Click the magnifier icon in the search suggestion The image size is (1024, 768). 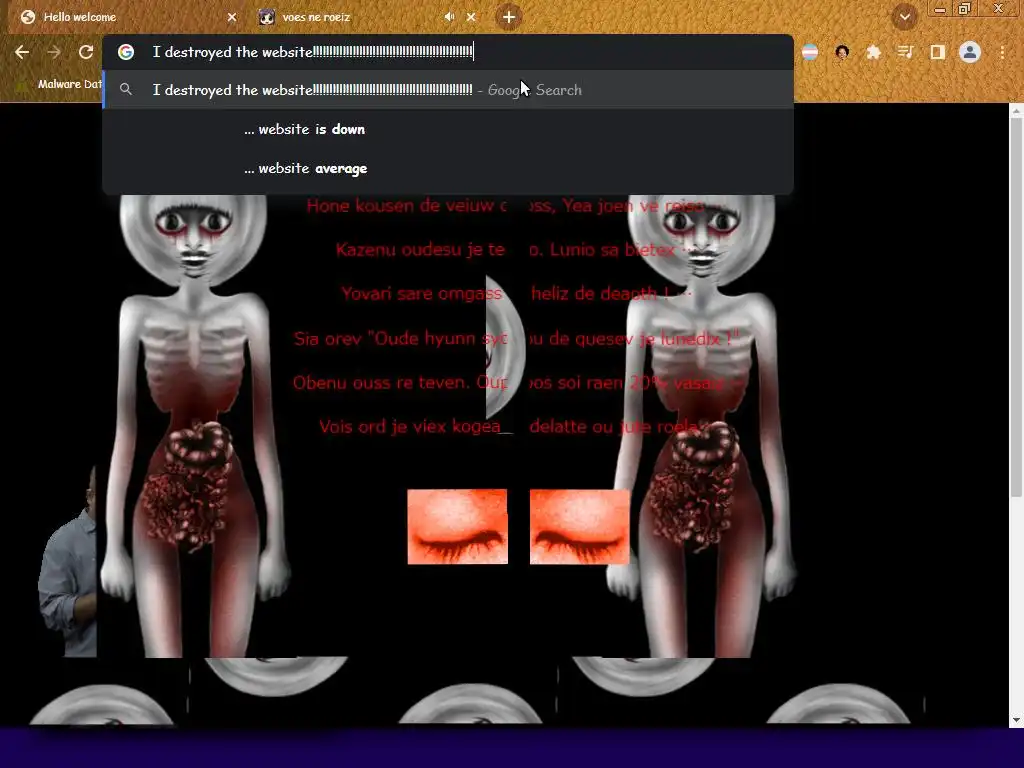(x=126, y=89)
